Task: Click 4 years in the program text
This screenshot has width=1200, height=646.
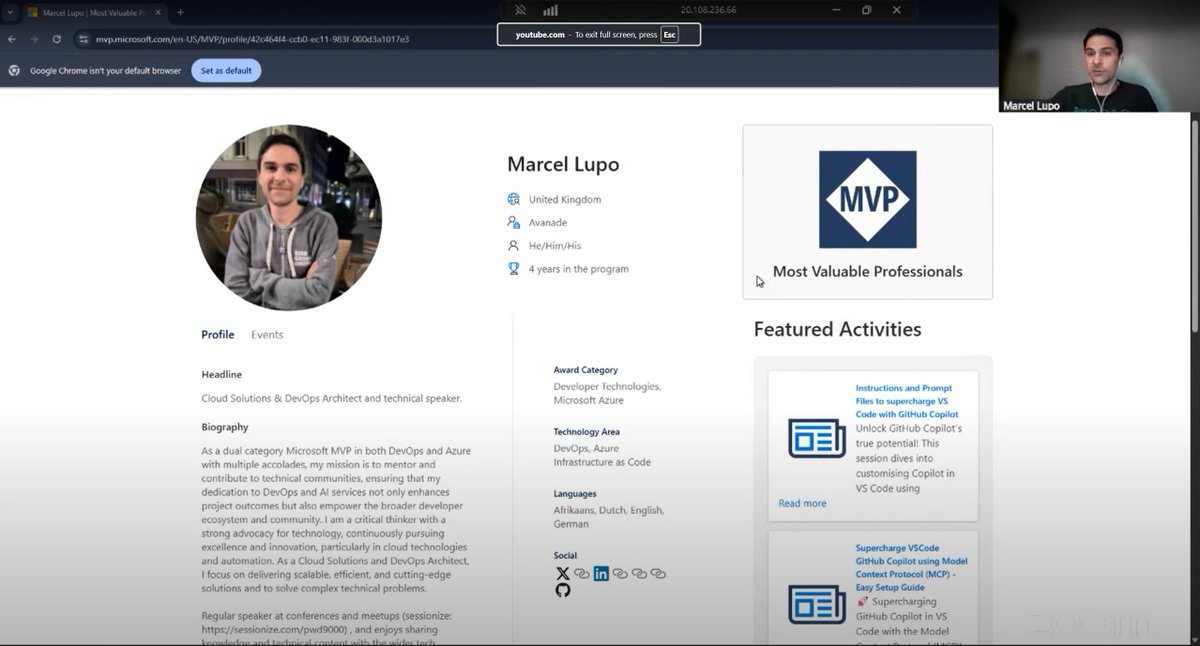Action: click(579, 268)
